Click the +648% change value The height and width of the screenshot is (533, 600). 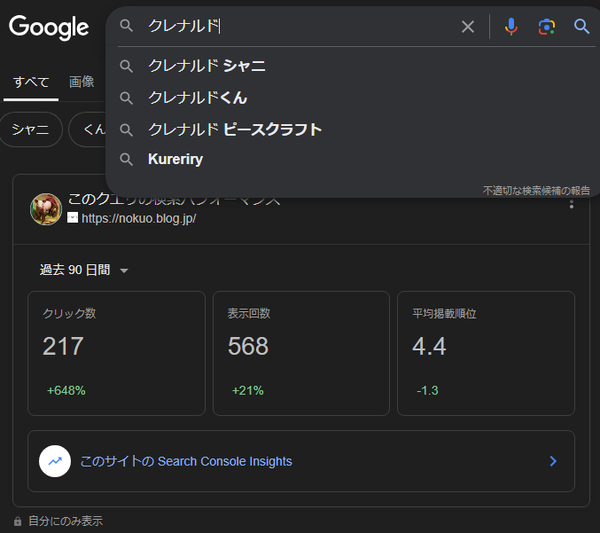click(66, 391)
